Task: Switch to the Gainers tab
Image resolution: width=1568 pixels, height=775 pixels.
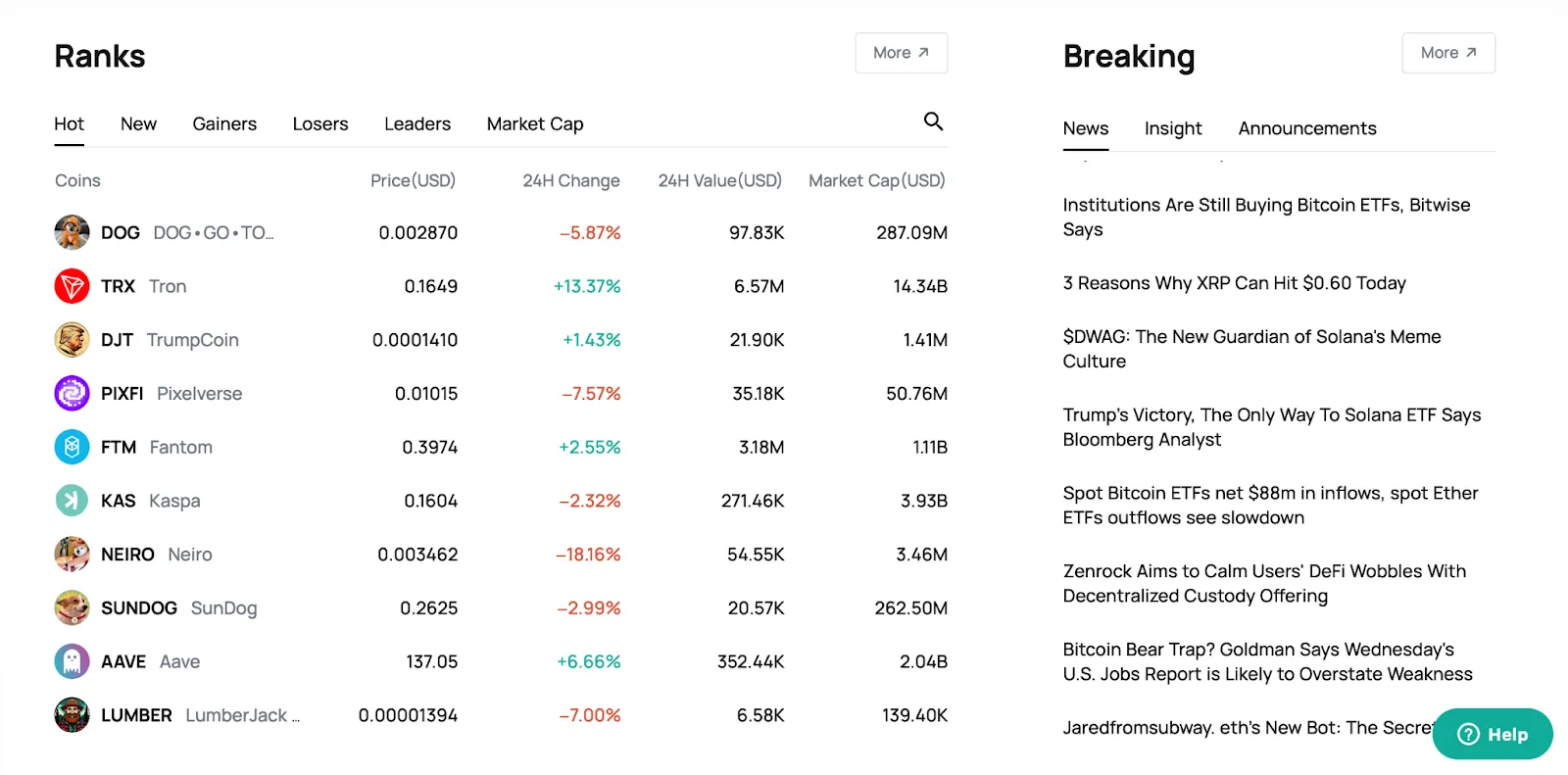Action: coord(224,123)
